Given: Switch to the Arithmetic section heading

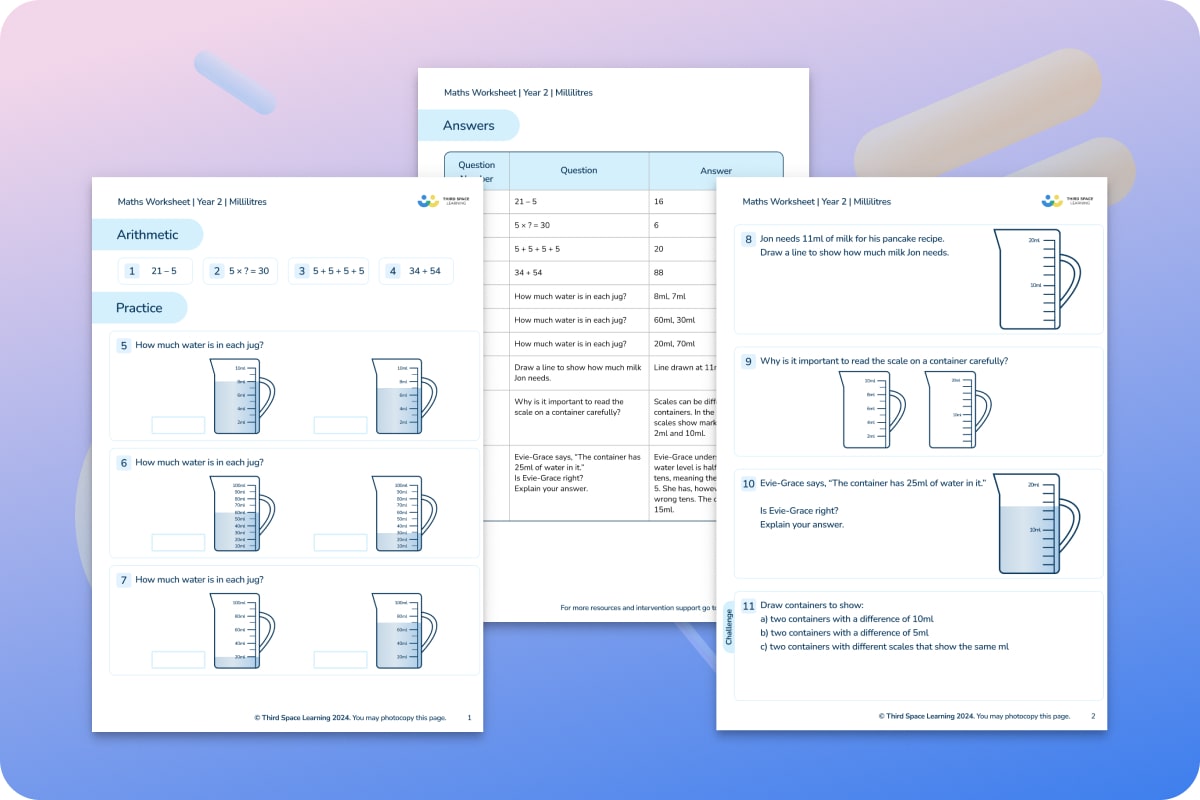Looking at the screenshot, I should pos(147,234).
